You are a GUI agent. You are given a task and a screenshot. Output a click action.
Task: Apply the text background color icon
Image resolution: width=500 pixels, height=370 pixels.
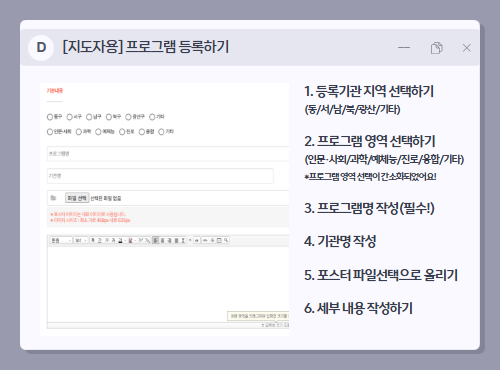131,240
